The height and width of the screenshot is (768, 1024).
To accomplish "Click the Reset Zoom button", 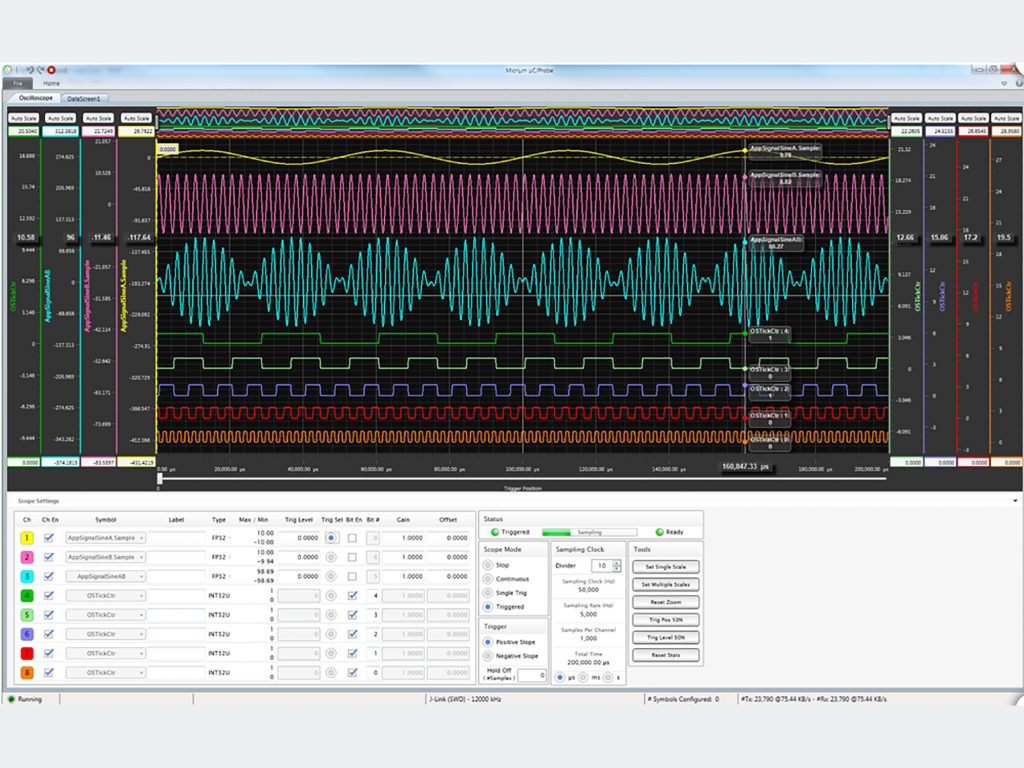I will (x=665, y=602).
